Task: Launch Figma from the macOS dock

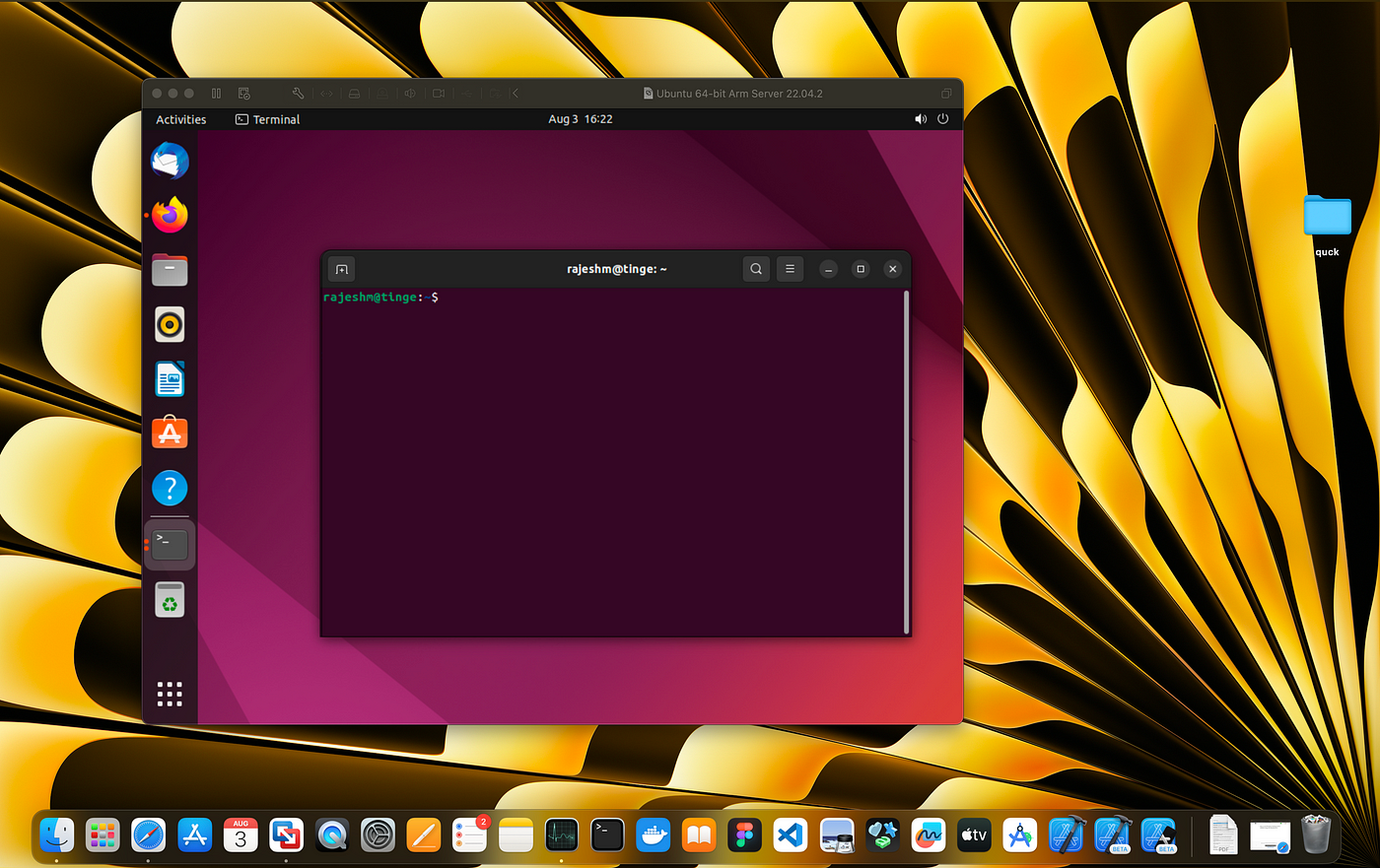Action: (745, 835)
